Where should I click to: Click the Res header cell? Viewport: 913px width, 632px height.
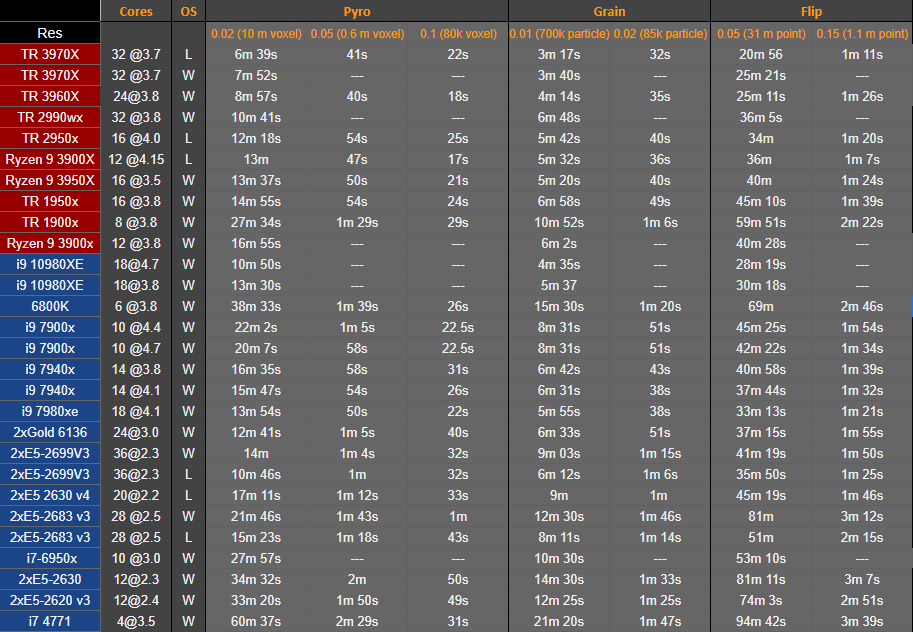coord(50,33)
